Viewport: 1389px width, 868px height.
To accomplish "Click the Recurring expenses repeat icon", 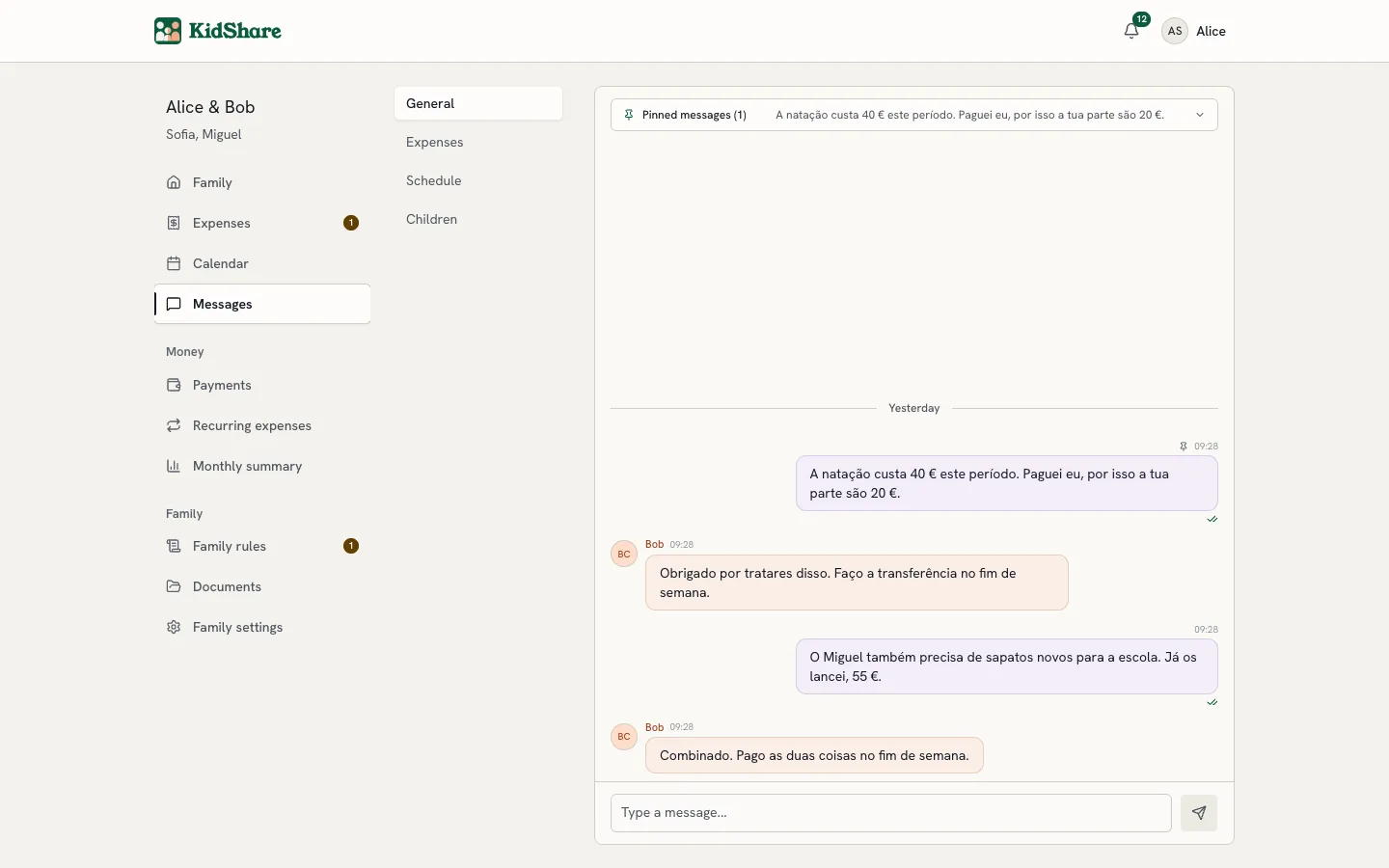I will tap(174, 425).
